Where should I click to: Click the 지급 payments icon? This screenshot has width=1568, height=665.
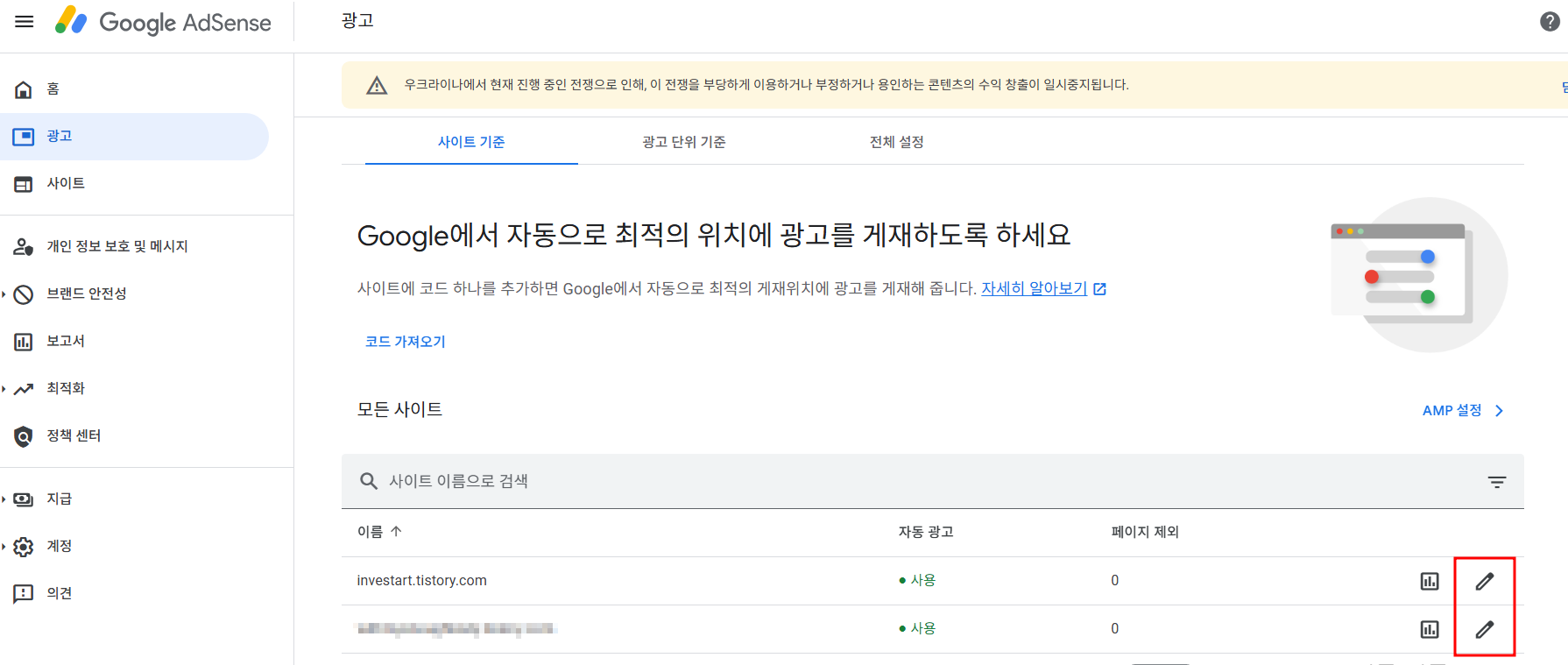click(x=24, y=499)
